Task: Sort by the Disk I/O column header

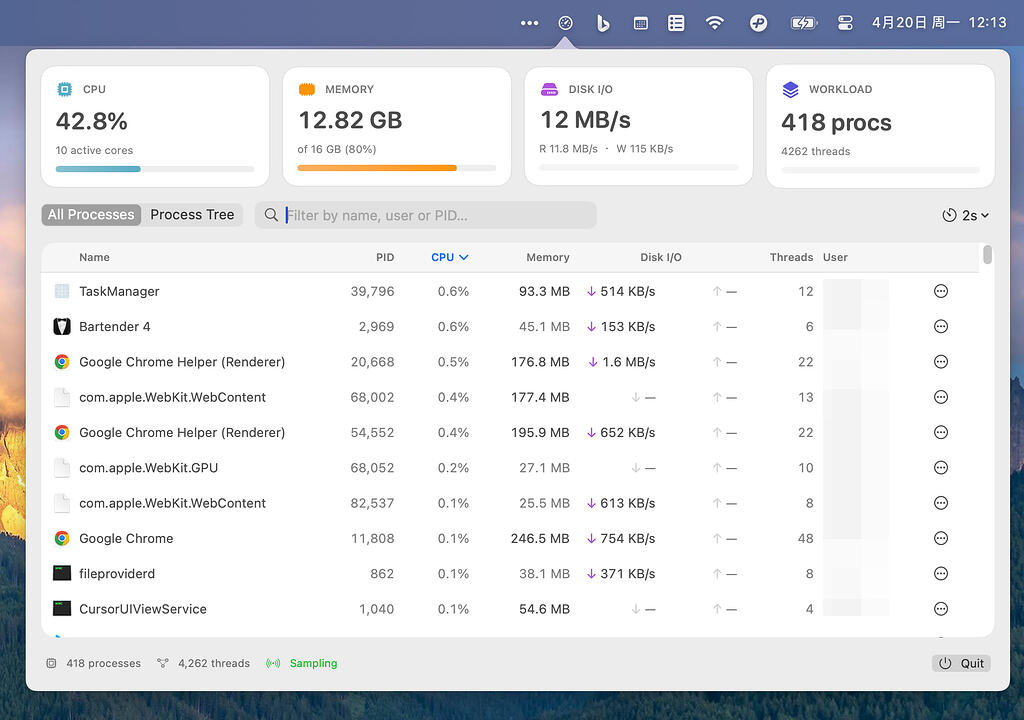Action: click(x=660, y=257)
